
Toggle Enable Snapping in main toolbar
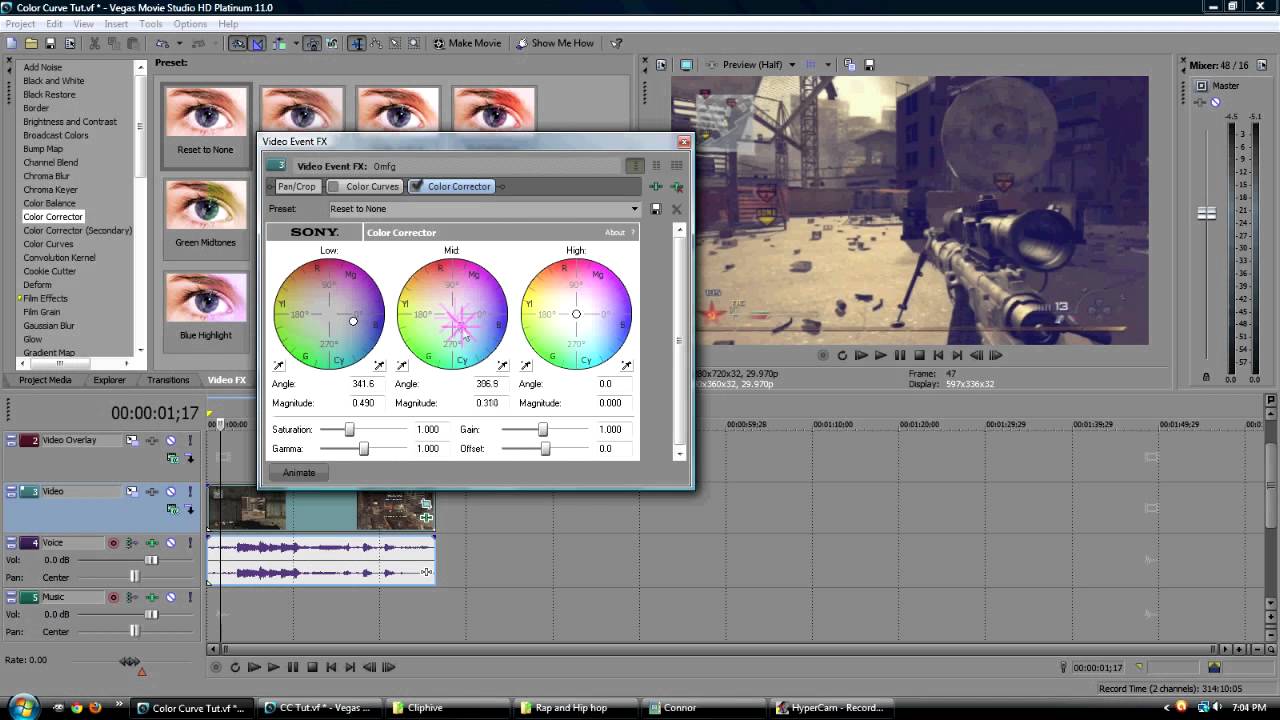(x=238, y=43)
